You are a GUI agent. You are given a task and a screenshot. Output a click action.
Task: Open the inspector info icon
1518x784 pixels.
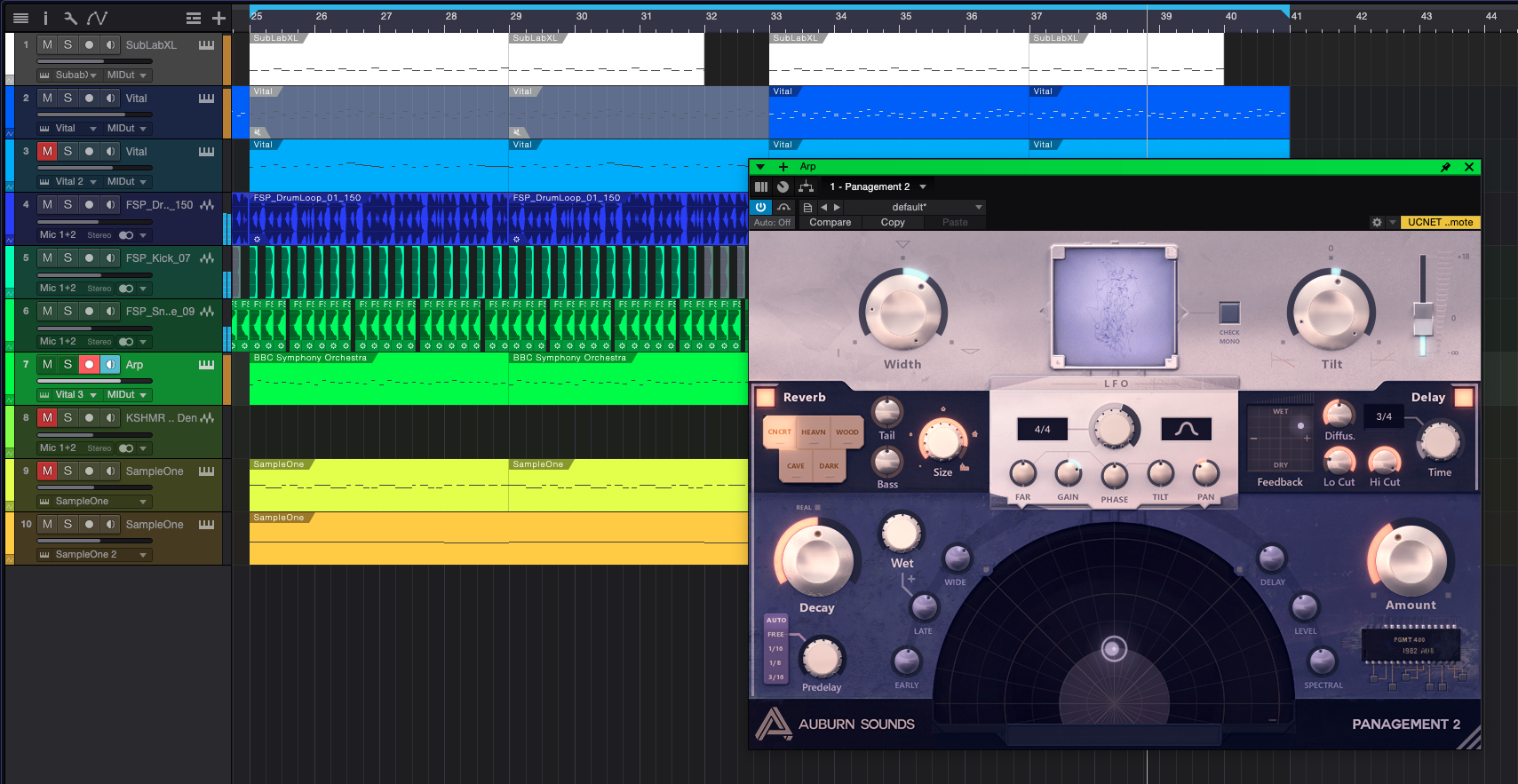(45, 18)
